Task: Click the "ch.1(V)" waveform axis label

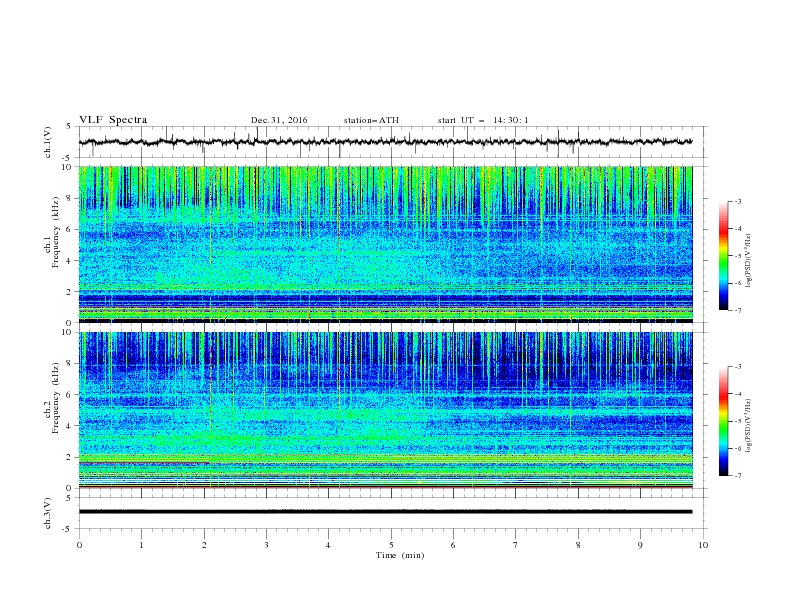Action: [x=48, y=142]
